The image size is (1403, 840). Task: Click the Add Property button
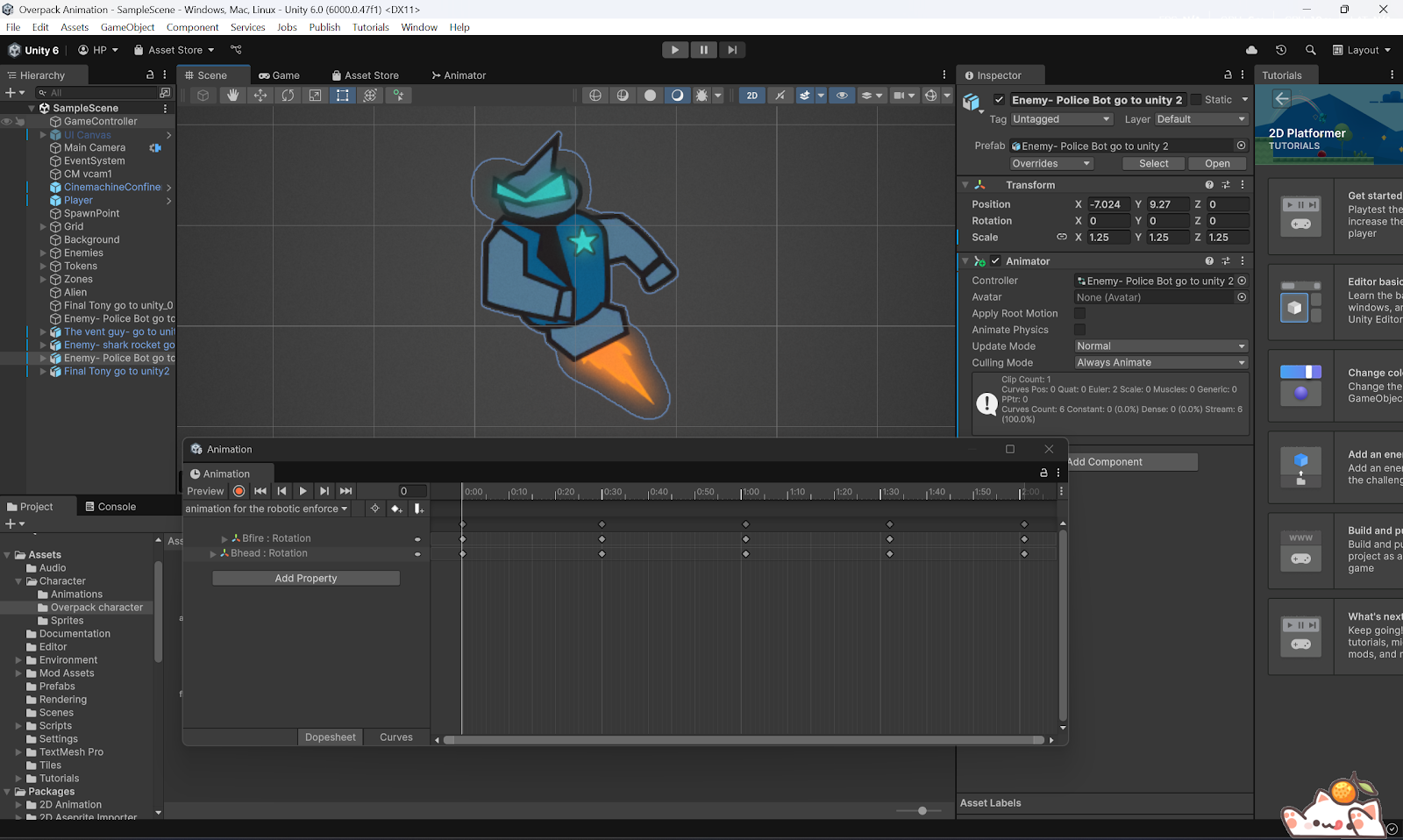(x=306, y=578)
